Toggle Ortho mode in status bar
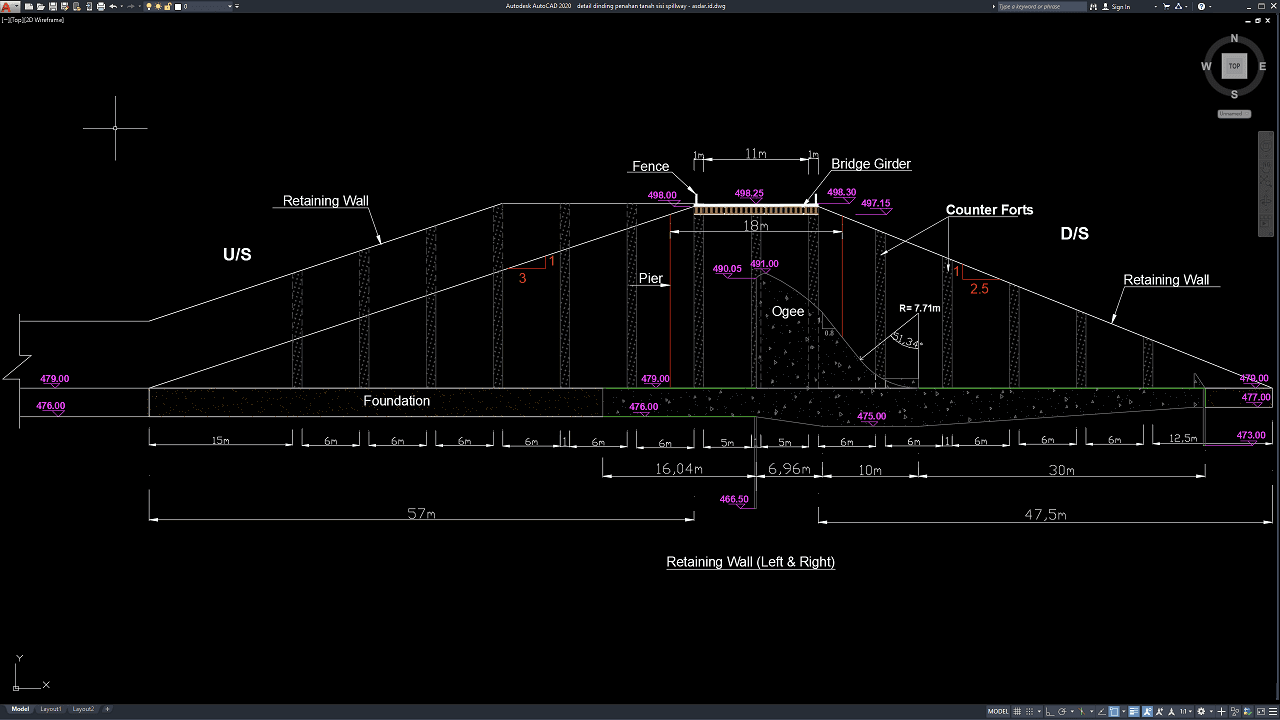Screen dimensions: 1280x720 coord(1051,712)
